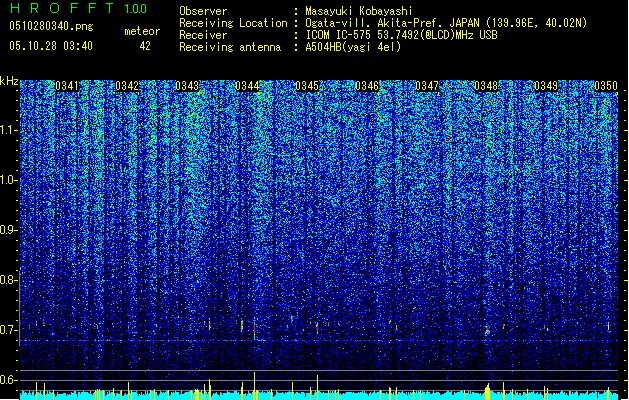Click the 0343 time marker

187,86
